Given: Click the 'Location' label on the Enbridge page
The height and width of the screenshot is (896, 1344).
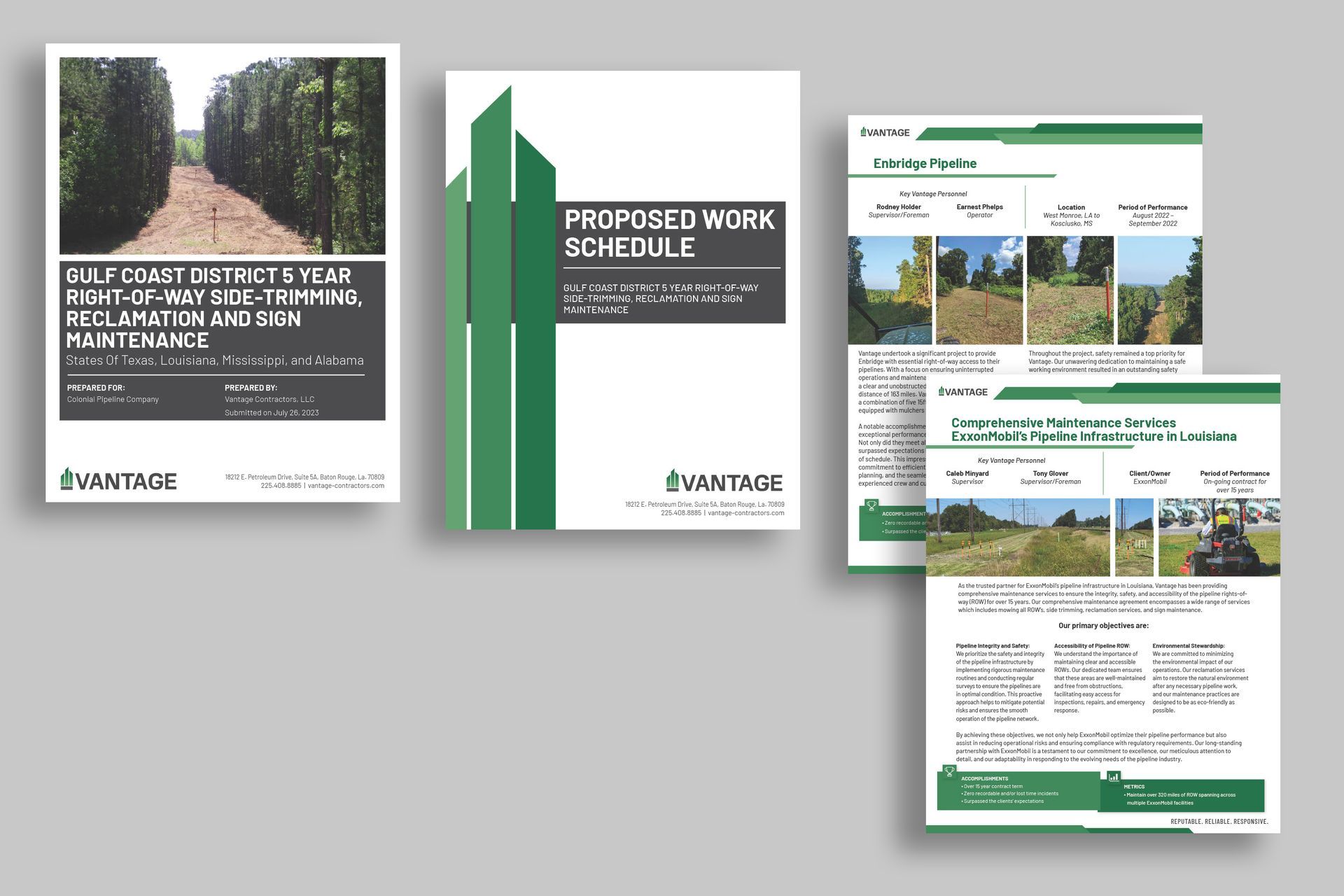Looking at the screenshot, I should (1071, 207).
